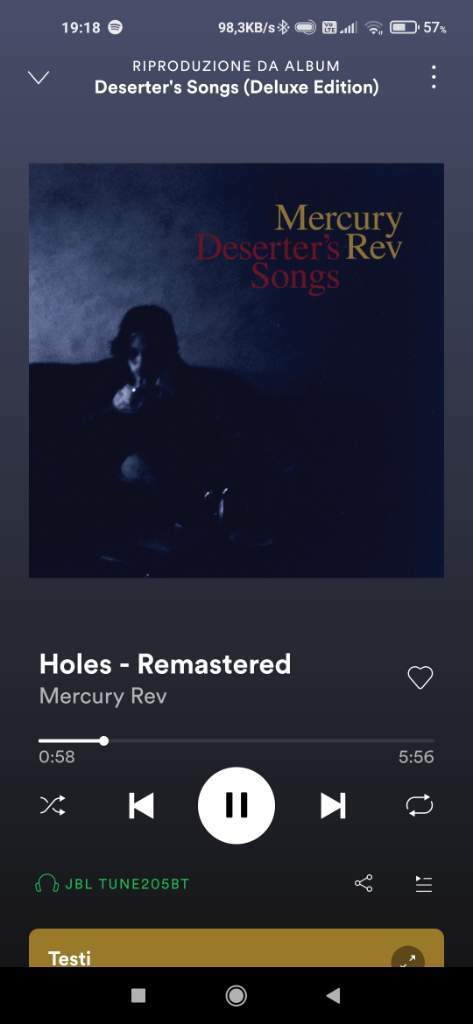Click the playback progress bar handle
The width and height of the screenshot is (473, 1024).
coord(104,741)
